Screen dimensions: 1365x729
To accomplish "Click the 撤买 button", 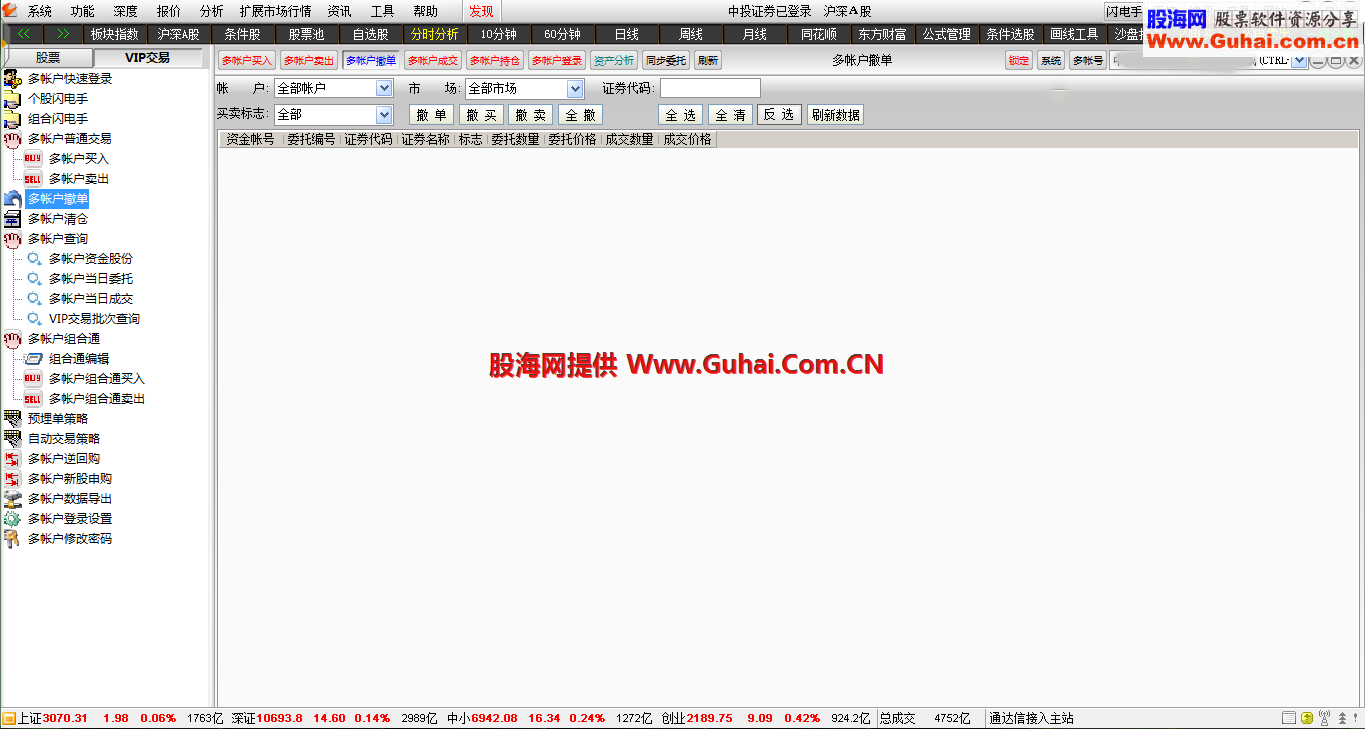I will coord(481,115).
